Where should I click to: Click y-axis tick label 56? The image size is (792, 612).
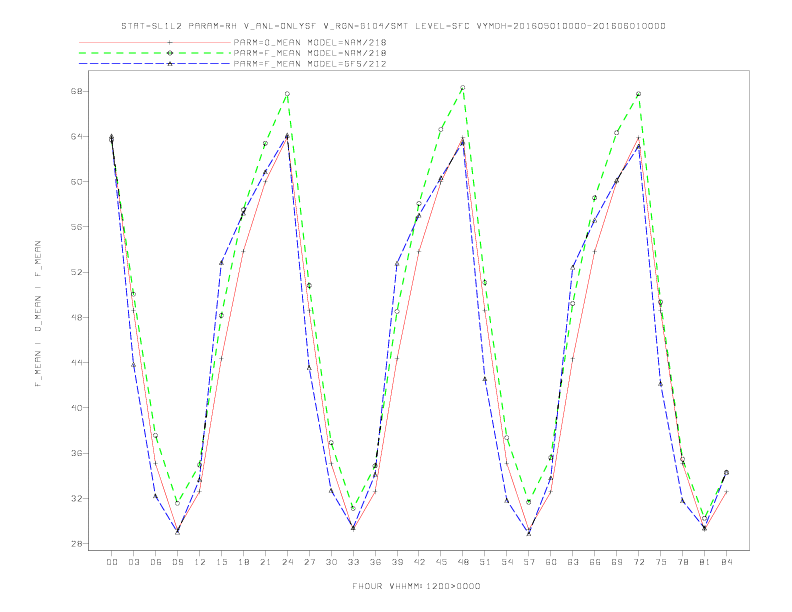tap(78, 227)
